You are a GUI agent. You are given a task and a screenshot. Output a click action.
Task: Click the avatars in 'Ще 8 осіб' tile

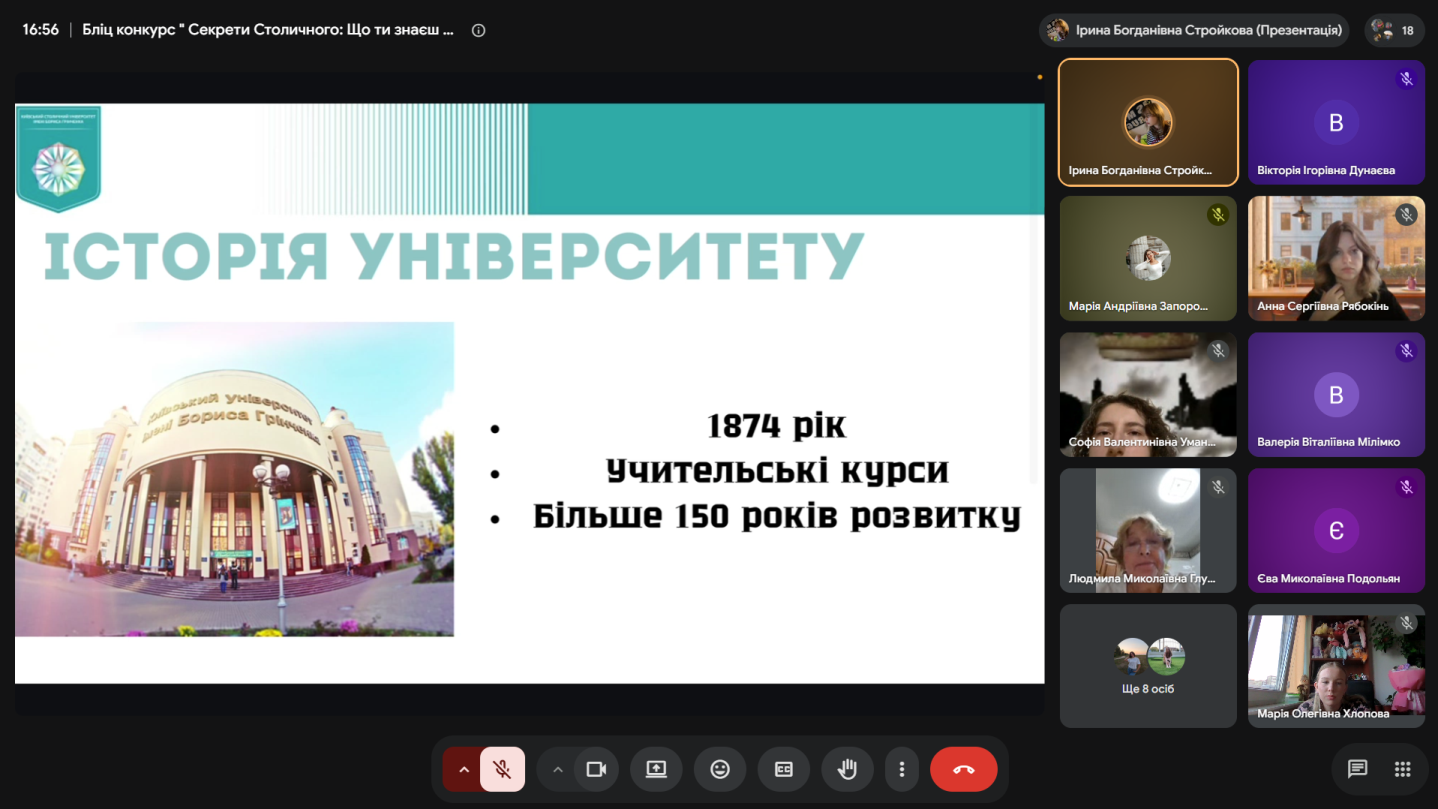tap(1149, 657)
